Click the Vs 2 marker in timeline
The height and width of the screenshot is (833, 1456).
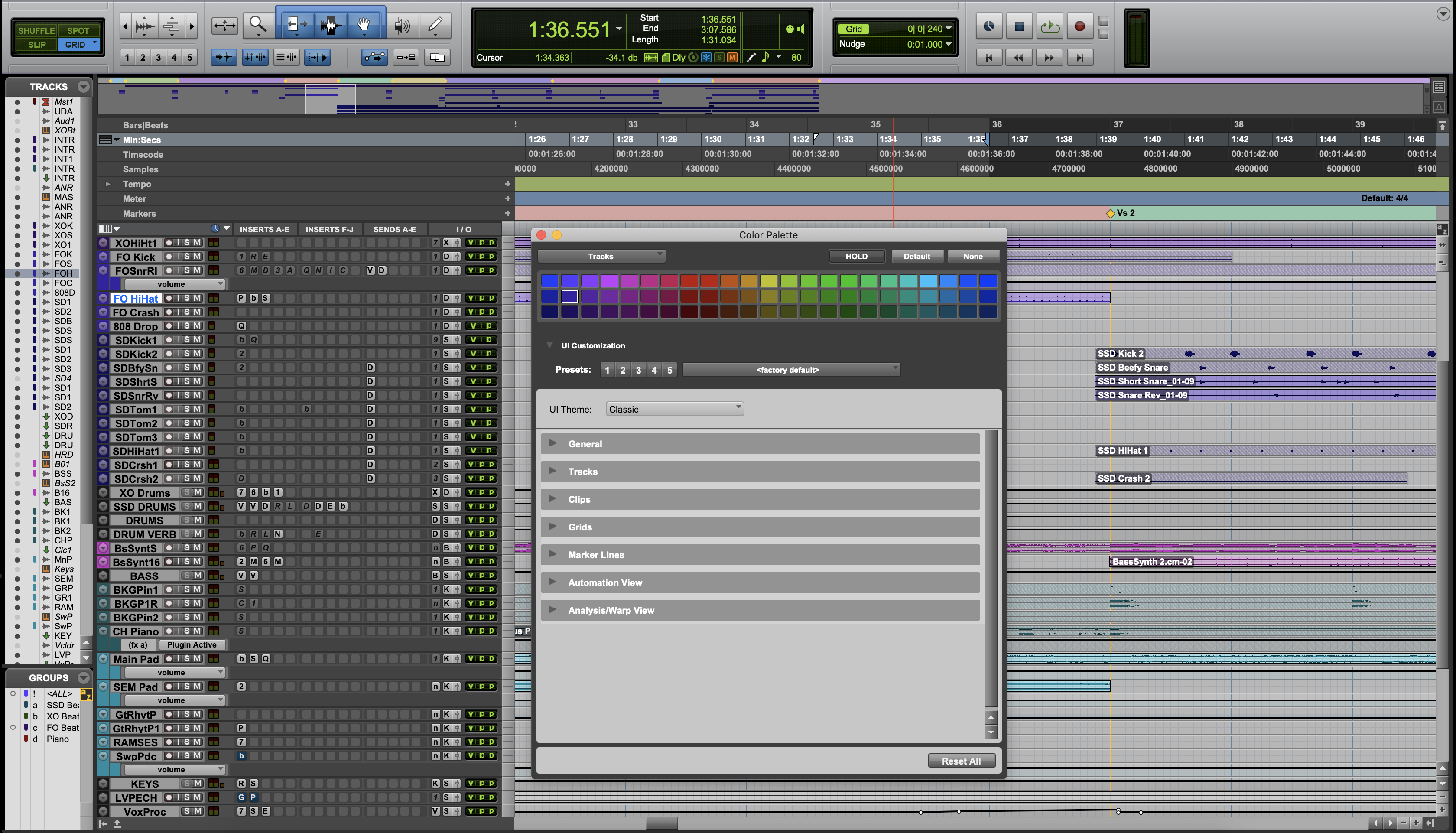tap(1111, 213)
